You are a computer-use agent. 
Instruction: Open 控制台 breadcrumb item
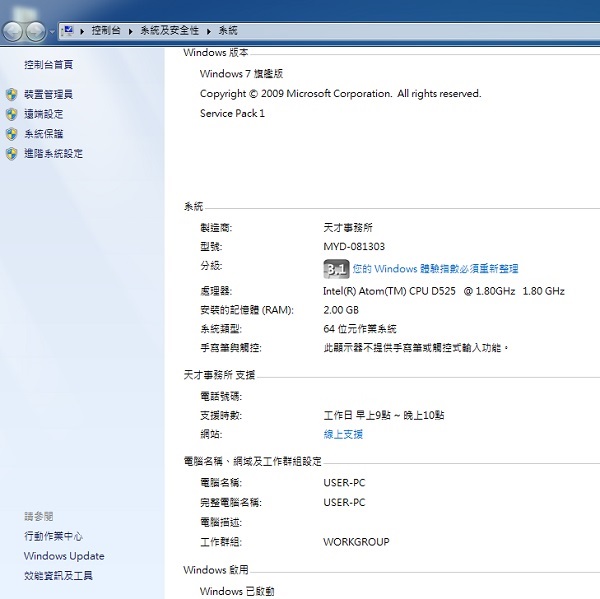(x=106, y=31)
